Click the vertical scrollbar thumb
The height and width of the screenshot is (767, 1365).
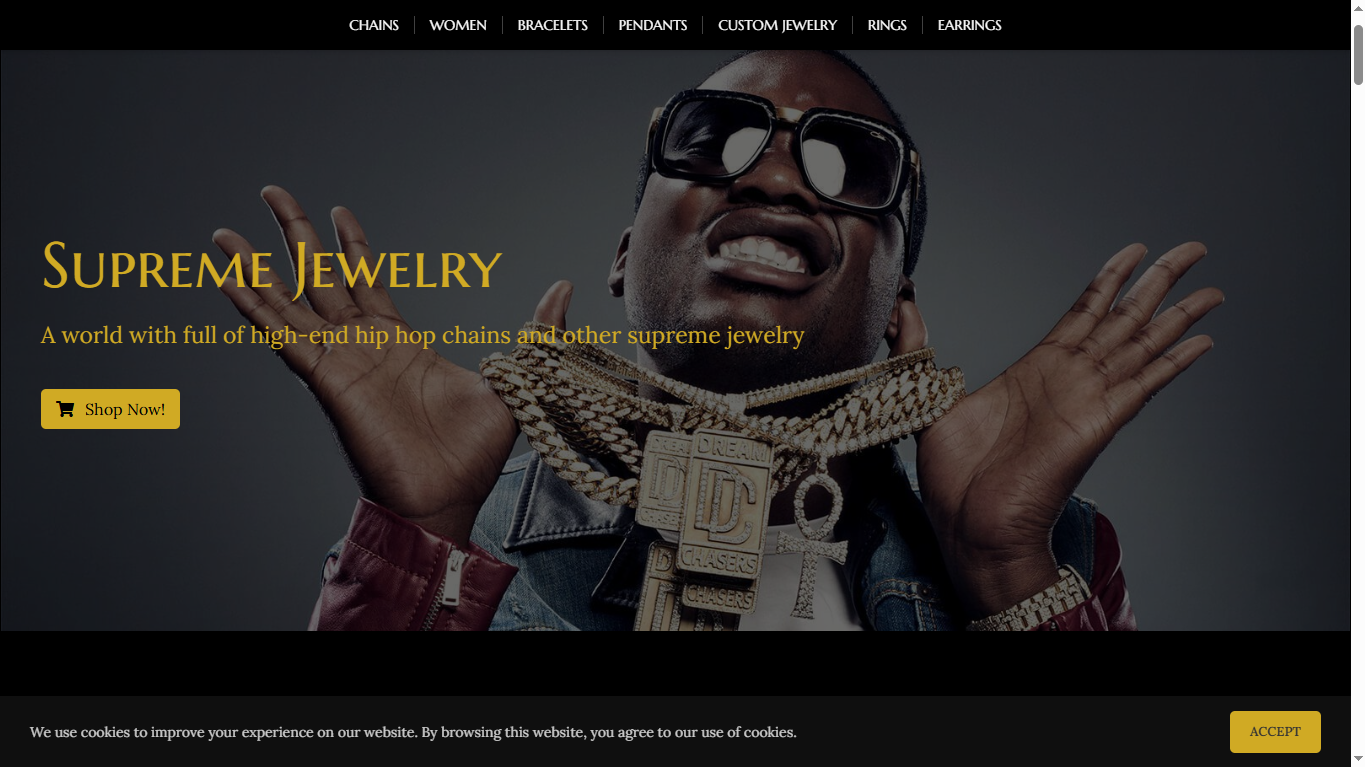1357,55
